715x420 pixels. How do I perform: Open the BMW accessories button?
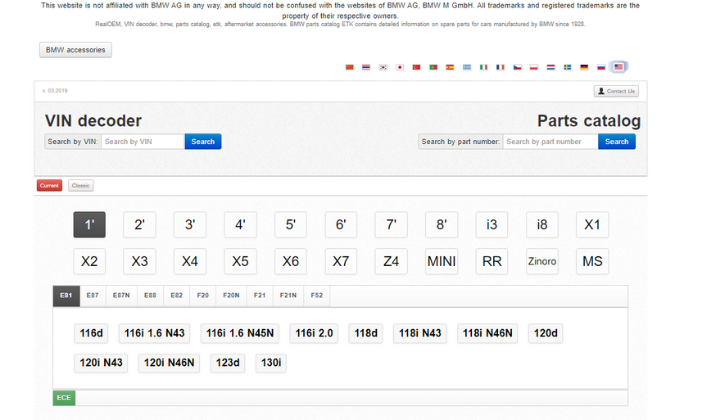pos(75,50)
